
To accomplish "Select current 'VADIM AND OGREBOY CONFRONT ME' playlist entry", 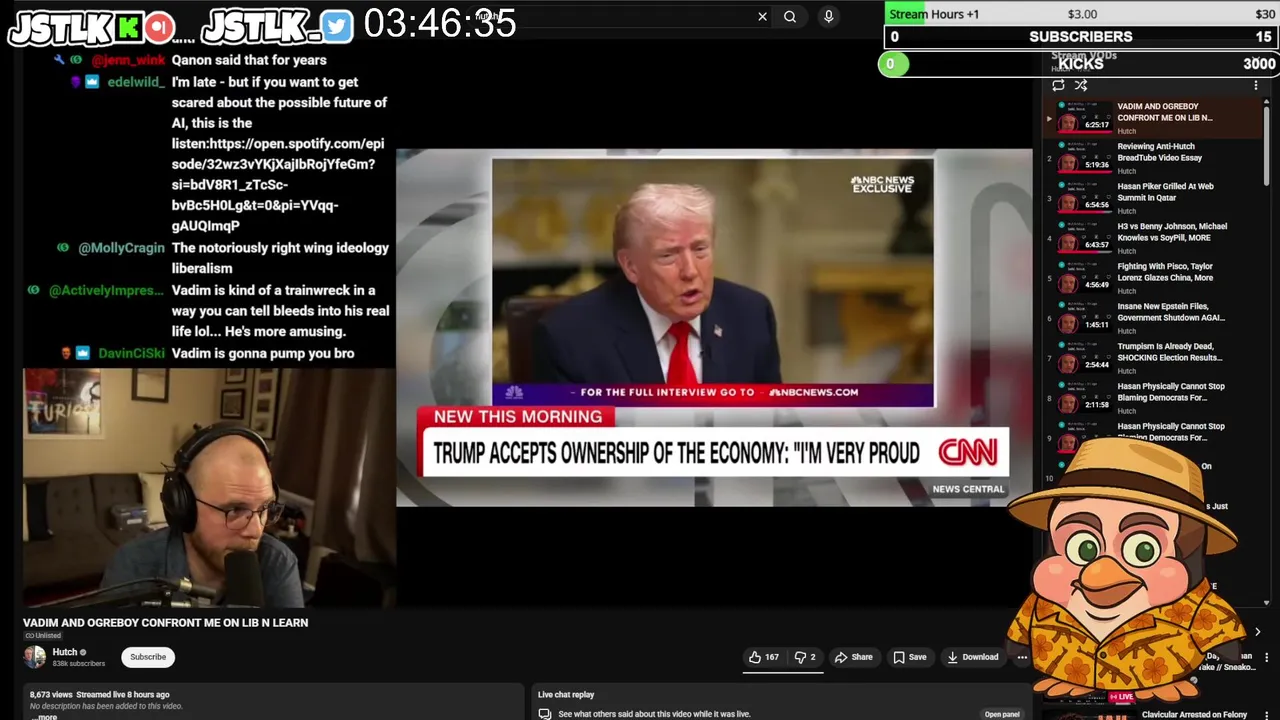I will (x=1154, y=118).
